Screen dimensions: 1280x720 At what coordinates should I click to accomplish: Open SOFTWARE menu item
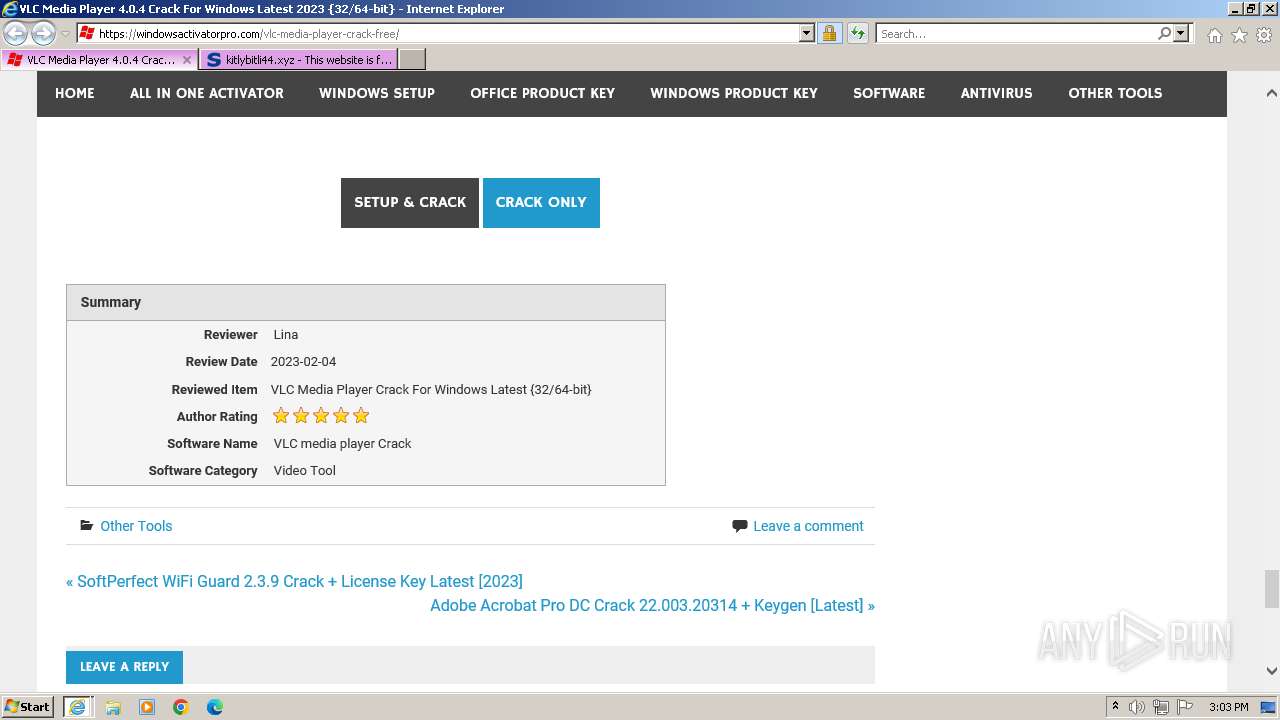coord(889,93)
